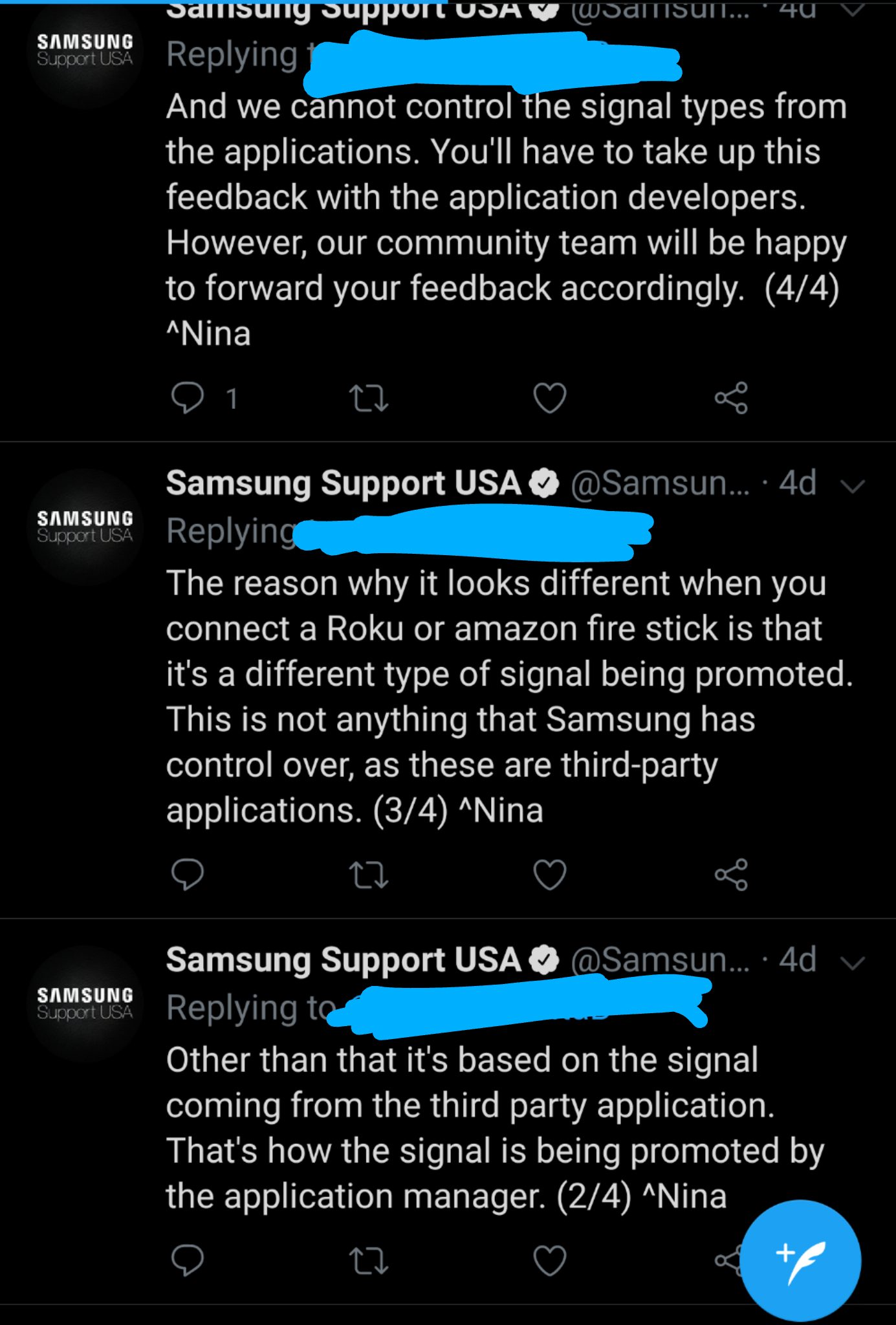Like the (3/4) Roku tweet

click(550, 875)
